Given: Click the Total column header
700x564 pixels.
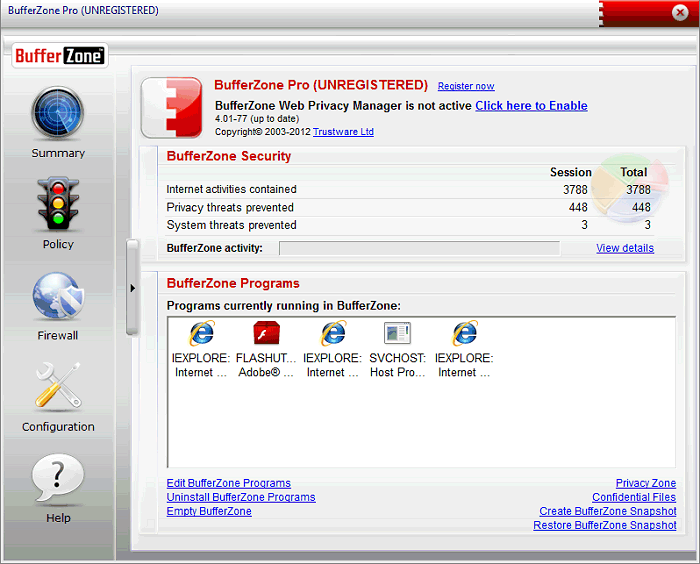Looking at the screenshot, I should [x=633, y=172].
